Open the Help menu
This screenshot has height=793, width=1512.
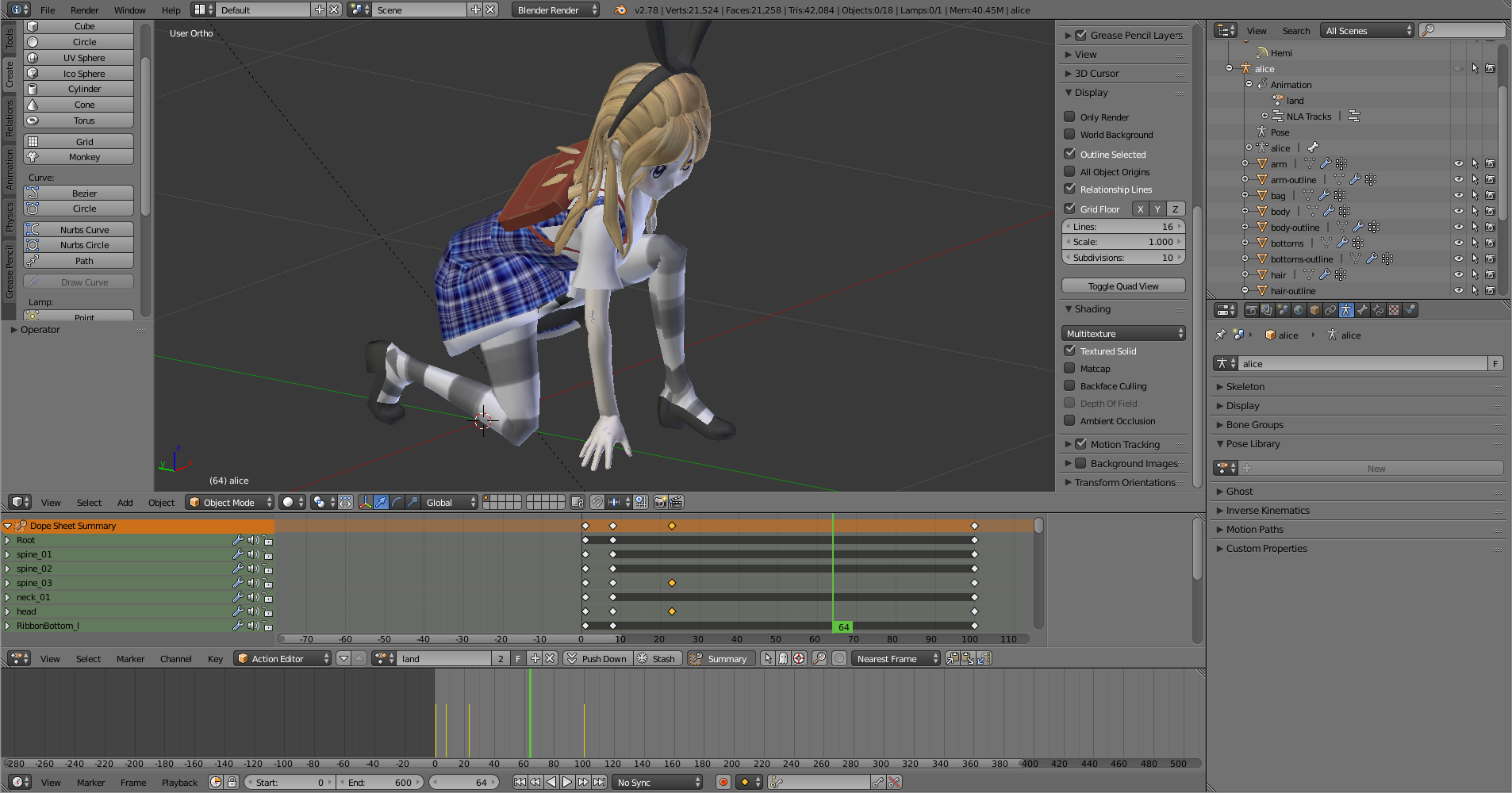[x=171, y=10]
